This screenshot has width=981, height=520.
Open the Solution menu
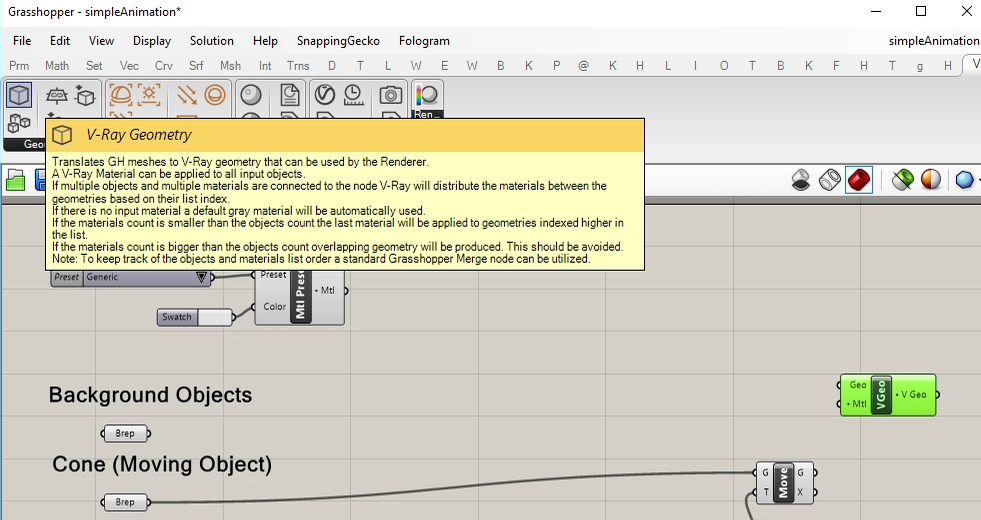click(211, 41)
